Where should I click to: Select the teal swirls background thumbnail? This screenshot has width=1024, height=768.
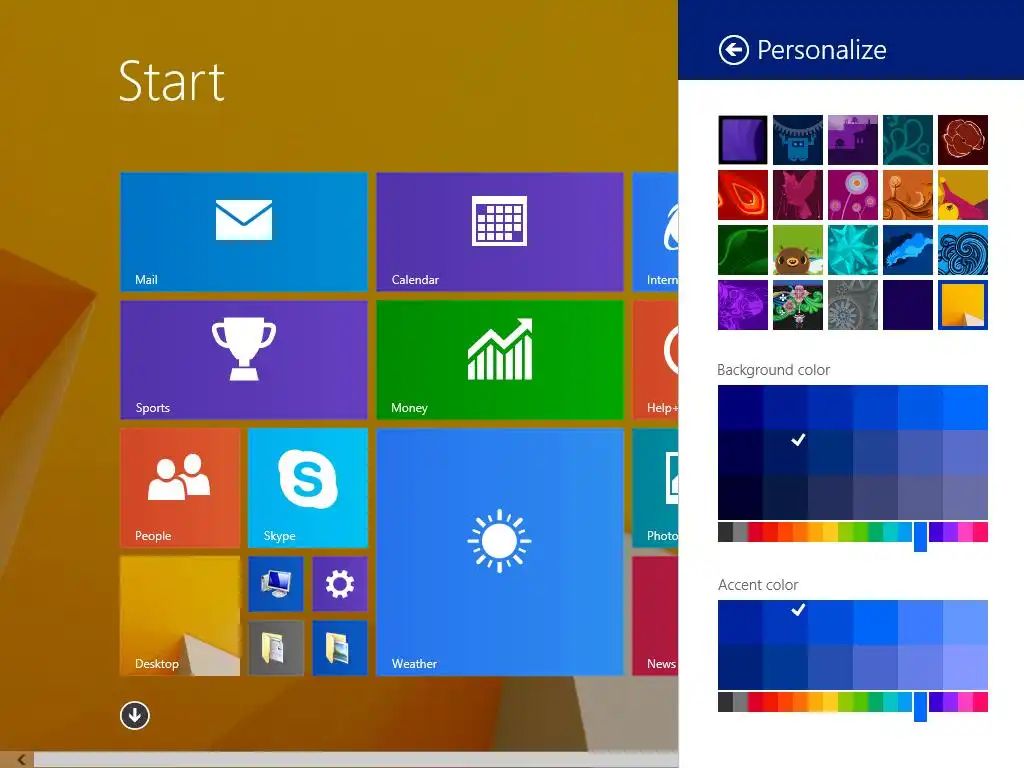[x=908, y=140]
